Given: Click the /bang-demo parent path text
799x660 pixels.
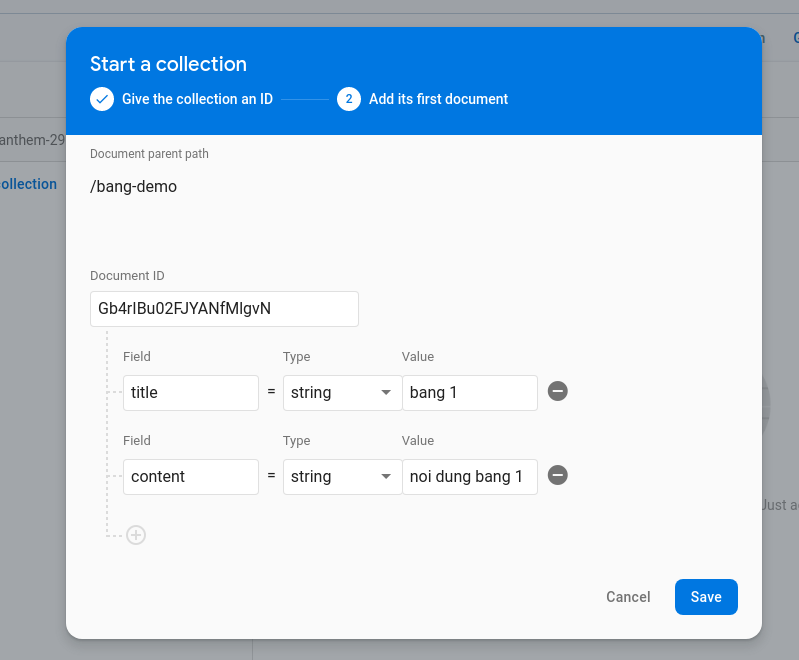Looking at the screenshot, I should (x=133, y=186).
